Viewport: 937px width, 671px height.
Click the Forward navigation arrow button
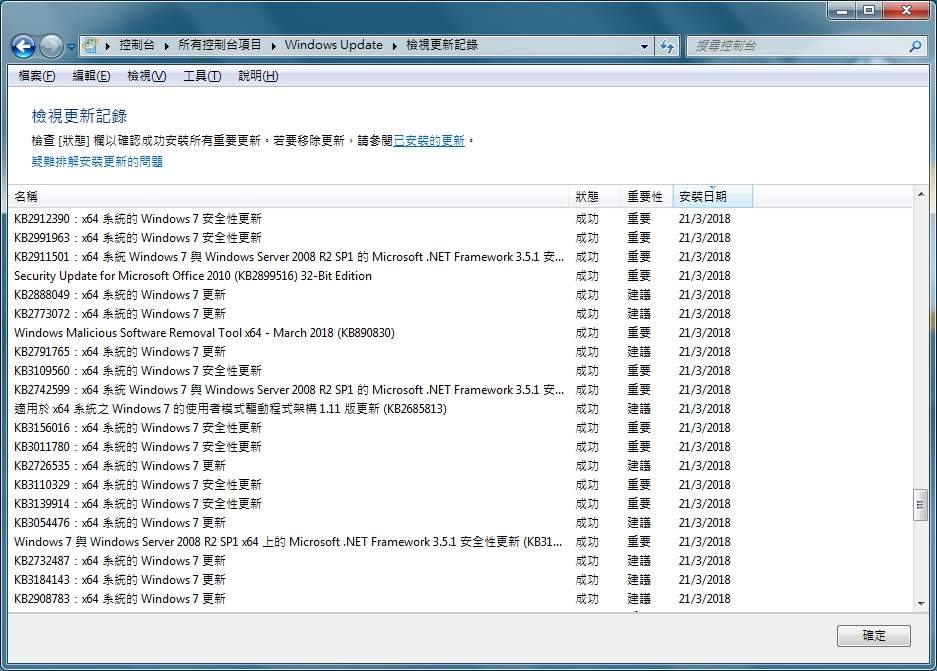click(51, 46)
